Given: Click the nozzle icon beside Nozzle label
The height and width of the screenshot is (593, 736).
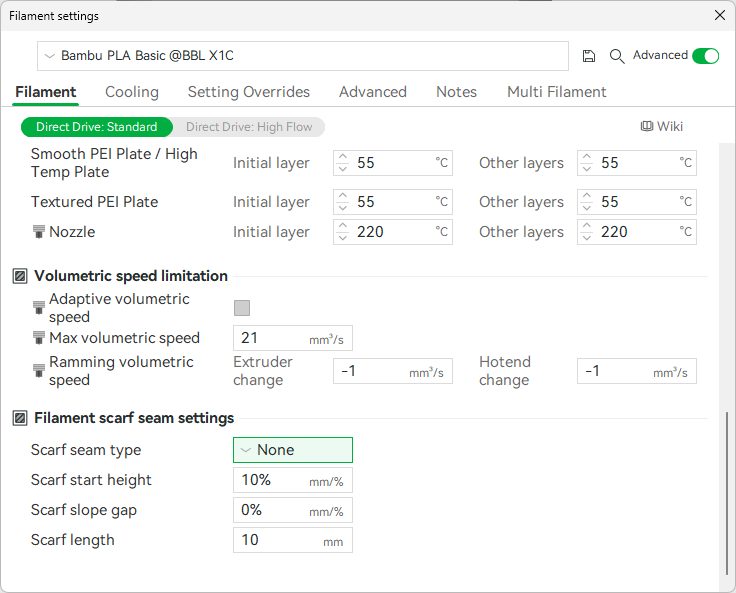Looking at the screenshot, I should coord(39,232).
